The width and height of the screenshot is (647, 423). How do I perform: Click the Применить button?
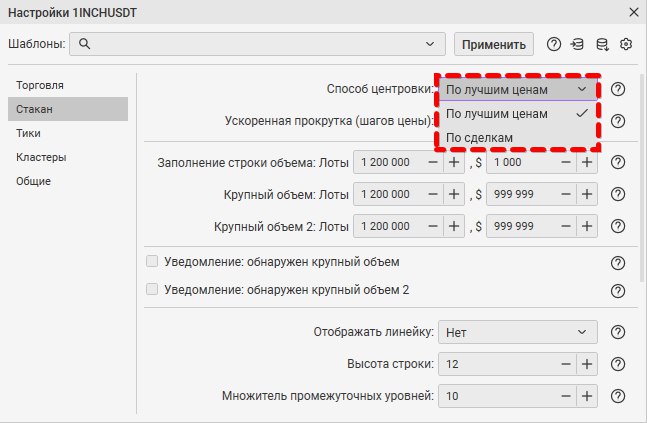(494, 44)
